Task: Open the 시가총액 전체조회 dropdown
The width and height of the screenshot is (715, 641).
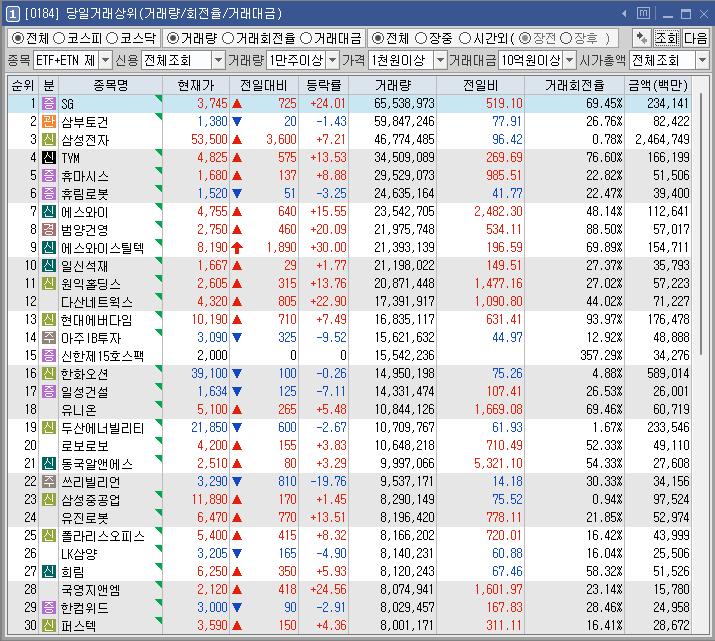Action: coord(702,60)
